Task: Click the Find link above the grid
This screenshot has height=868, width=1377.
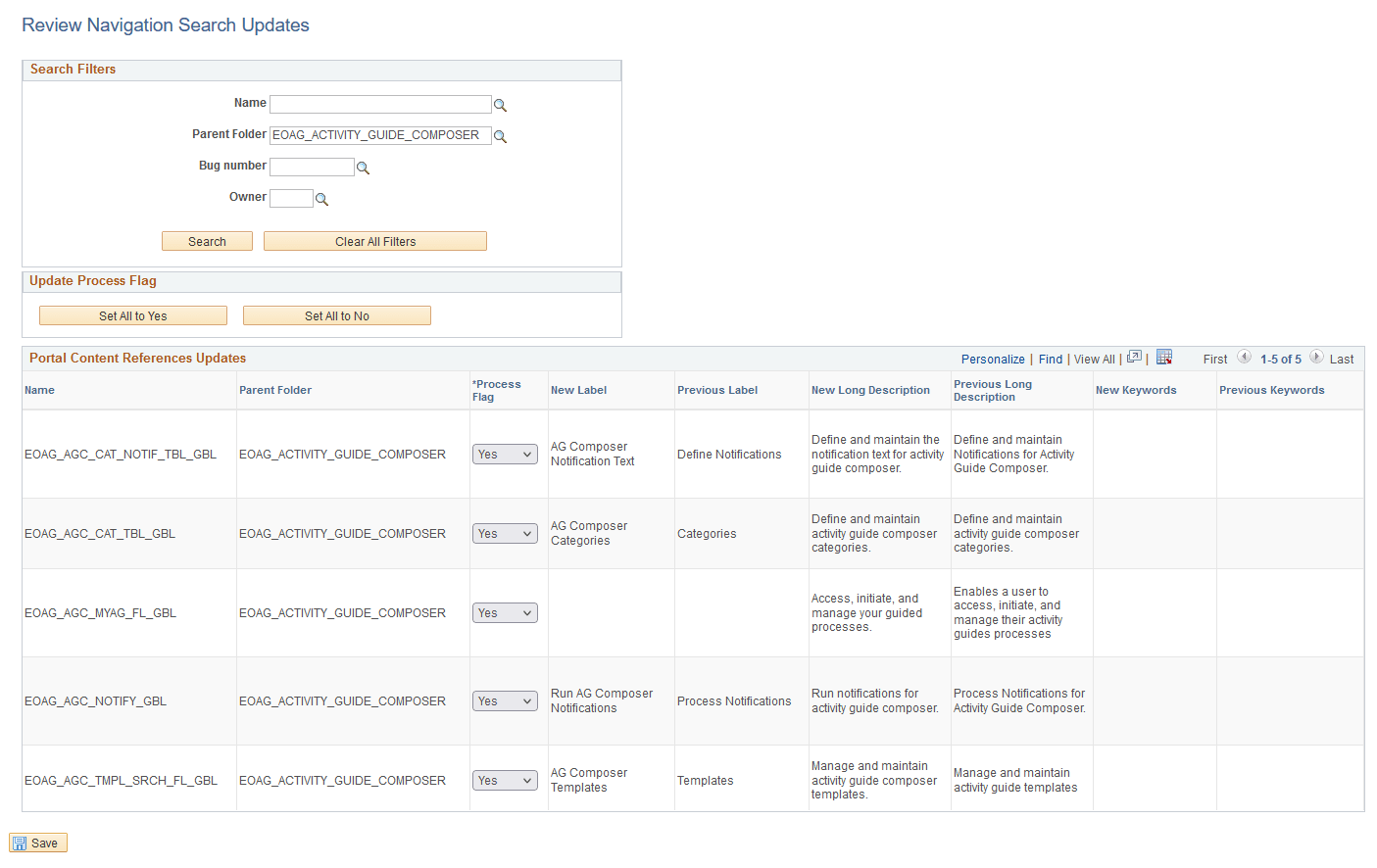Action: pyautogui.click(x=1051, y=359)
